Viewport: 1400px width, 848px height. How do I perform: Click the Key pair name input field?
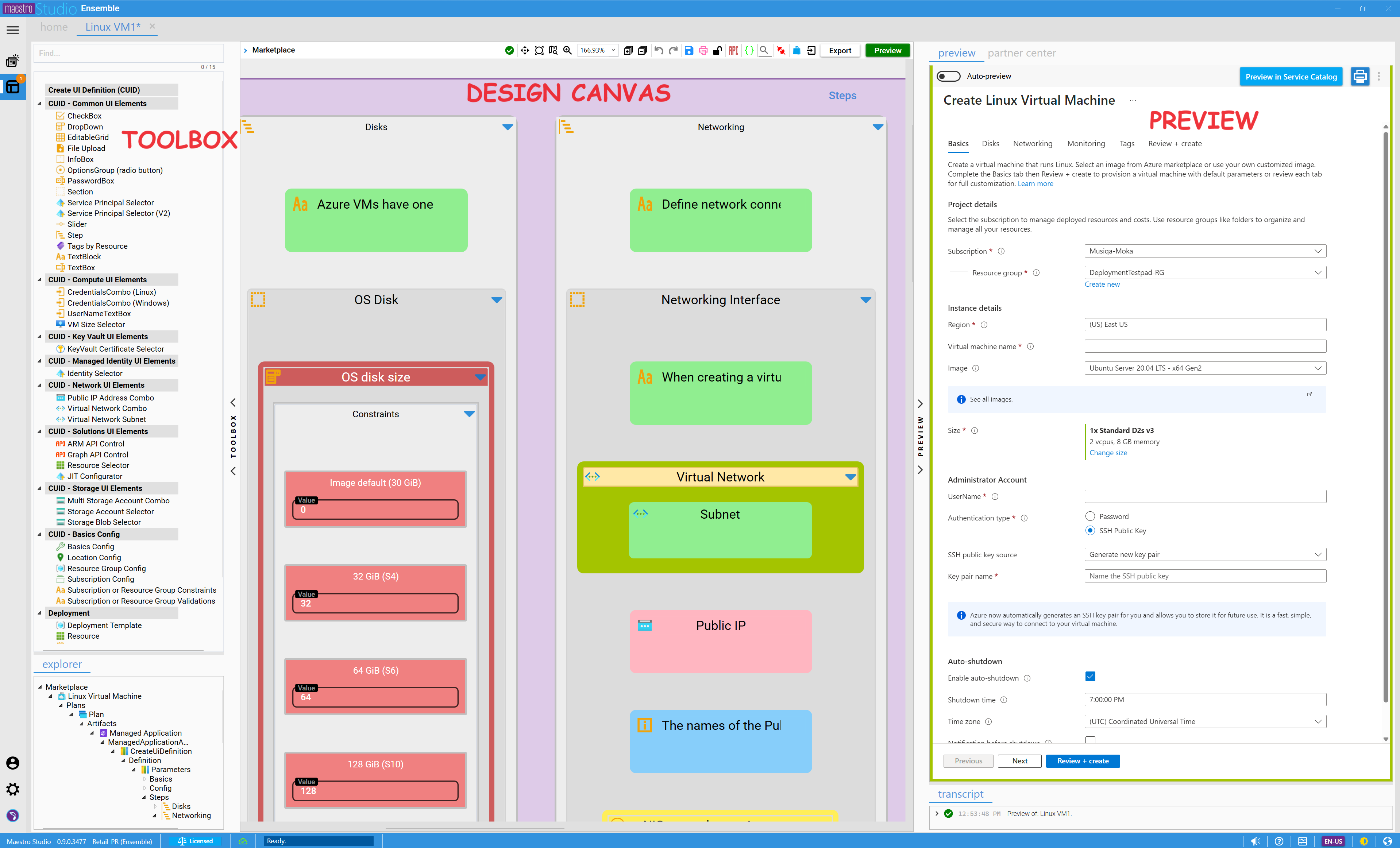pos(1205,576)
